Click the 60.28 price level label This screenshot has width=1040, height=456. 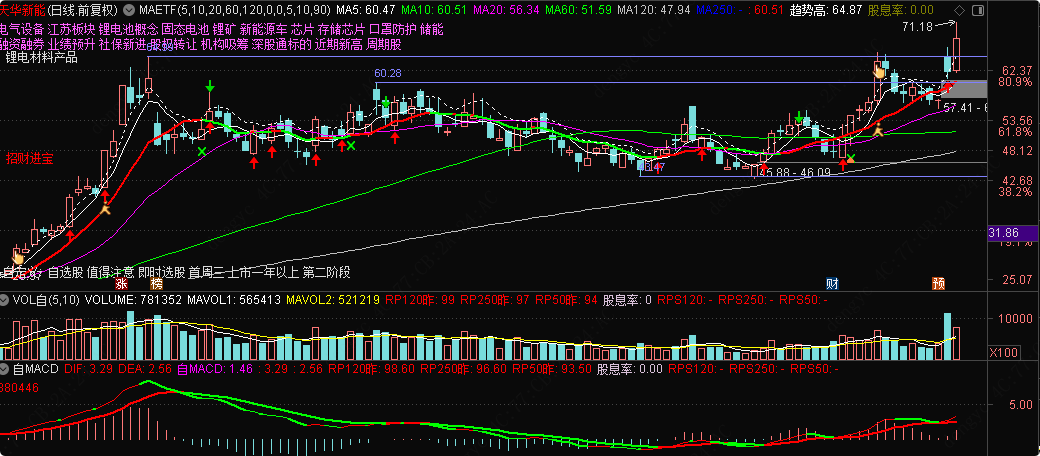388,73
